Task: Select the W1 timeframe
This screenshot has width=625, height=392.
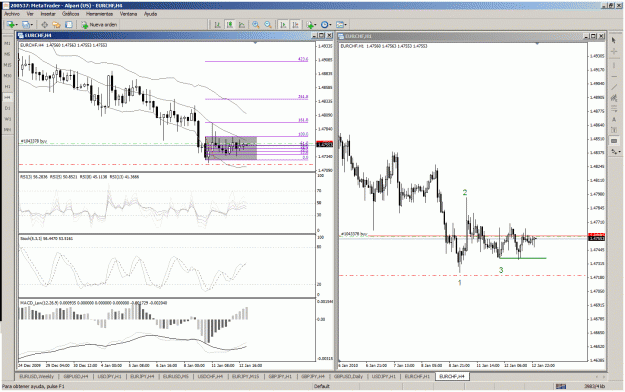Action: click(8, 119)
